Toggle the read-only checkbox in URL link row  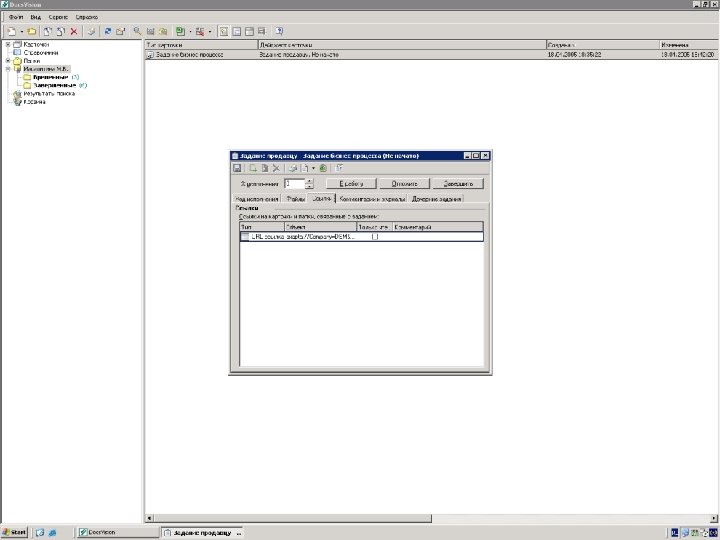pyautogui.click(x=375, y=236)
